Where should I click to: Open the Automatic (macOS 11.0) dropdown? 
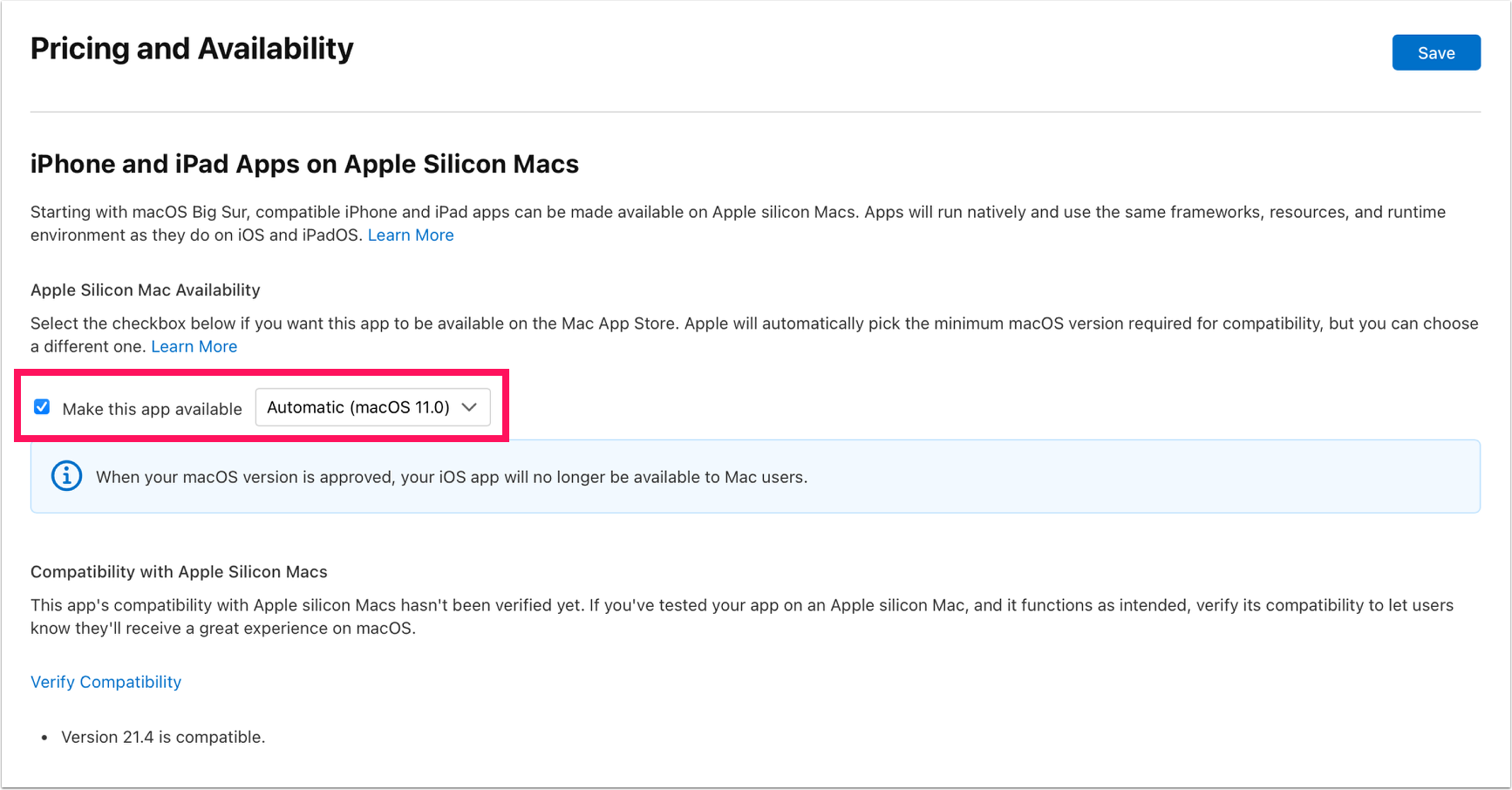[x=373, y=407]
